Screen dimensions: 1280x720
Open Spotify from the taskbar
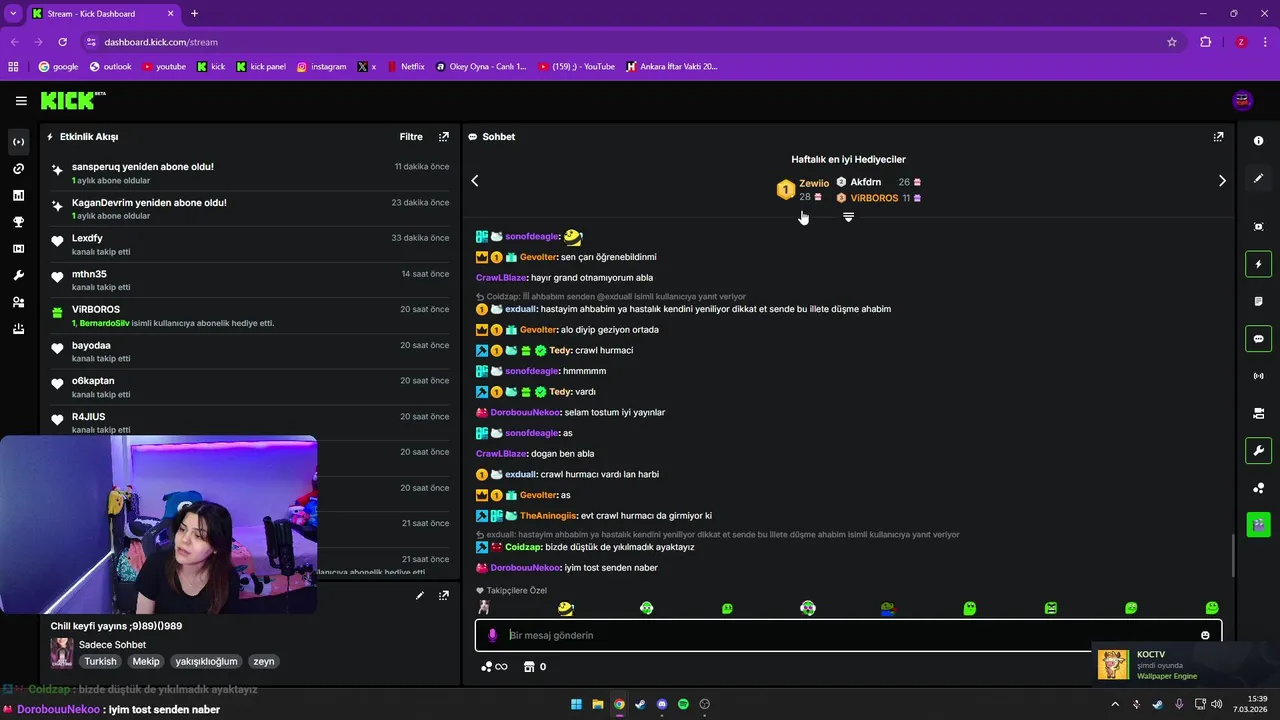click(x=683, y=704)
